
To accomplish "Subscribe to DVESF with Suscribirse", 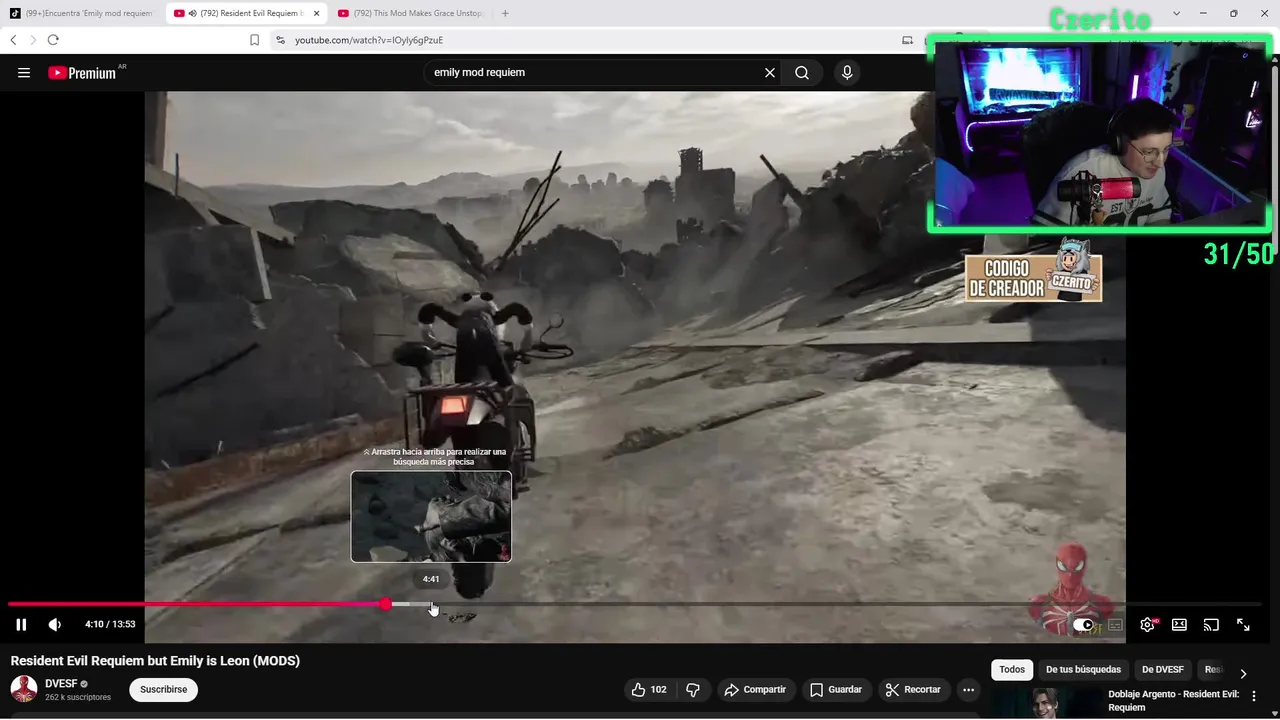I will click(x=164, y=690).
